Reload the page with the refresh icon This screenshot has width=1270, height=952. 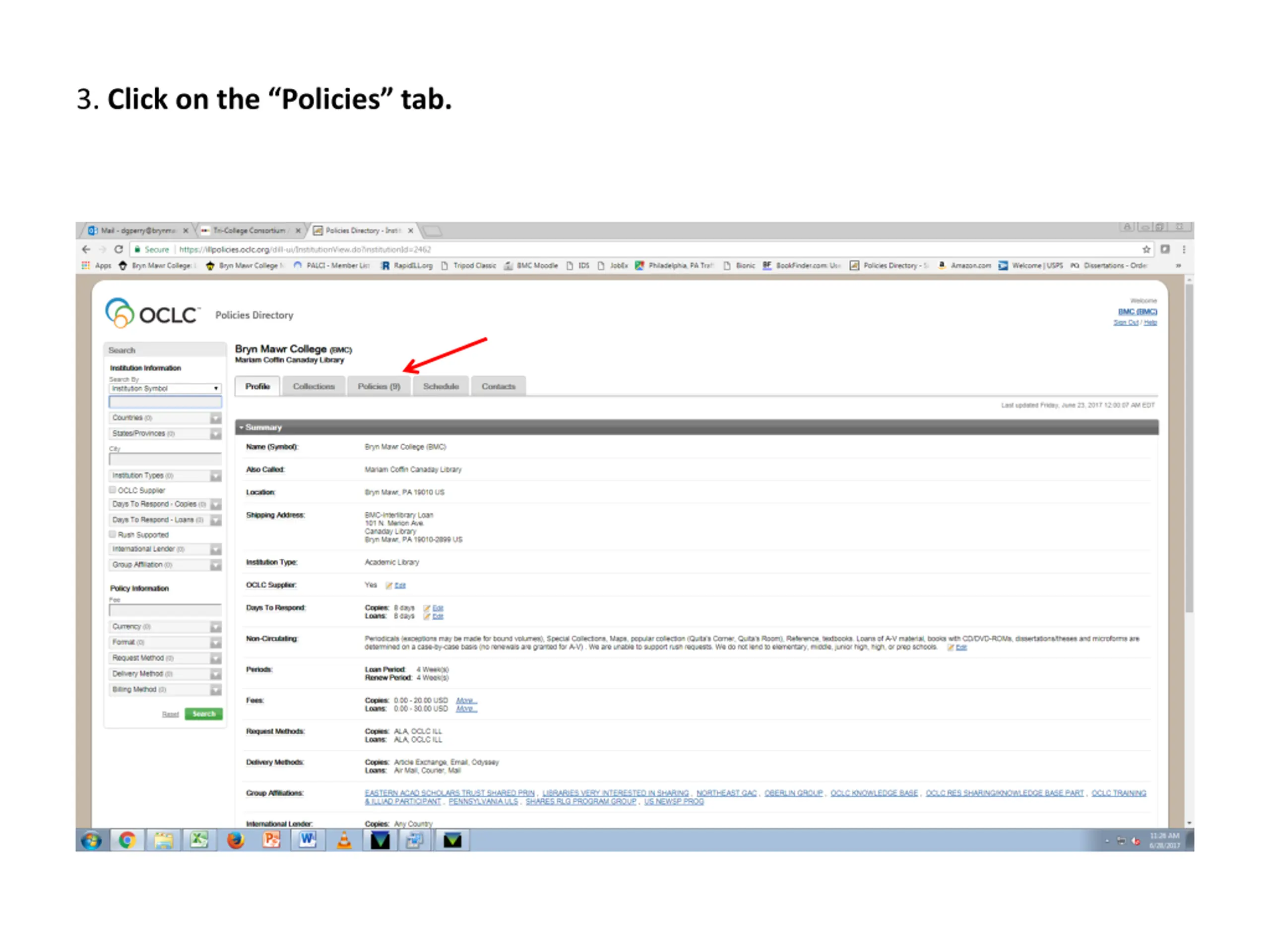pyautogui.click(x=119, y=249)
